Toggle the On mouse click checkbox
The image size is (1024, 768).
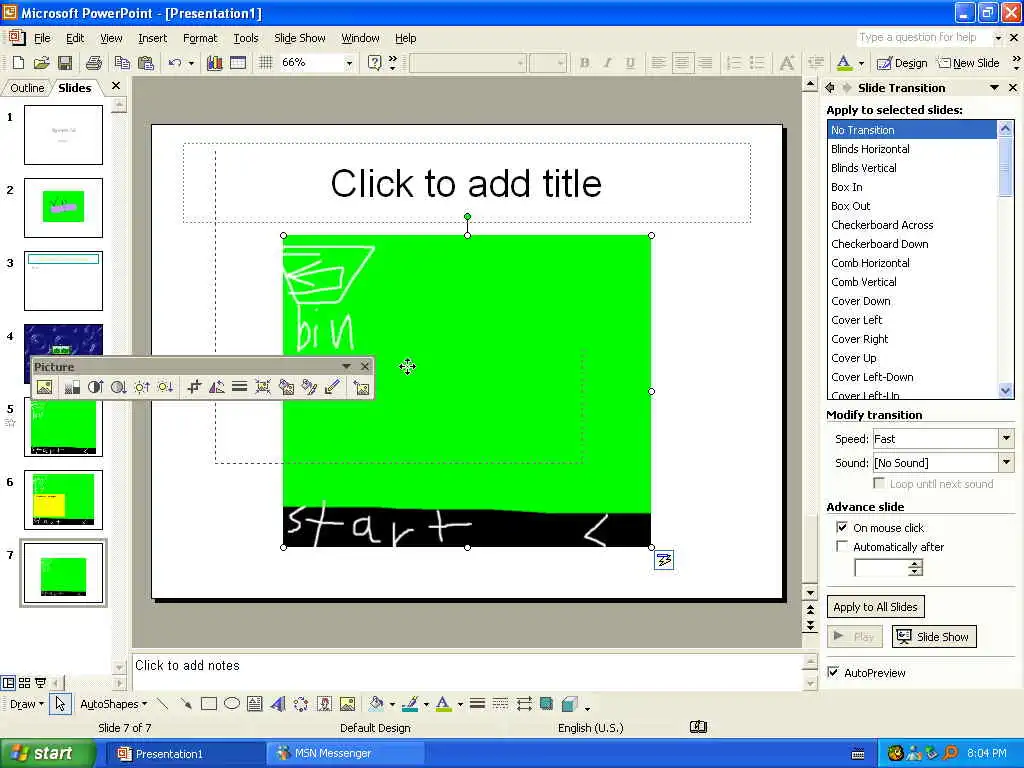coord(842,527)
